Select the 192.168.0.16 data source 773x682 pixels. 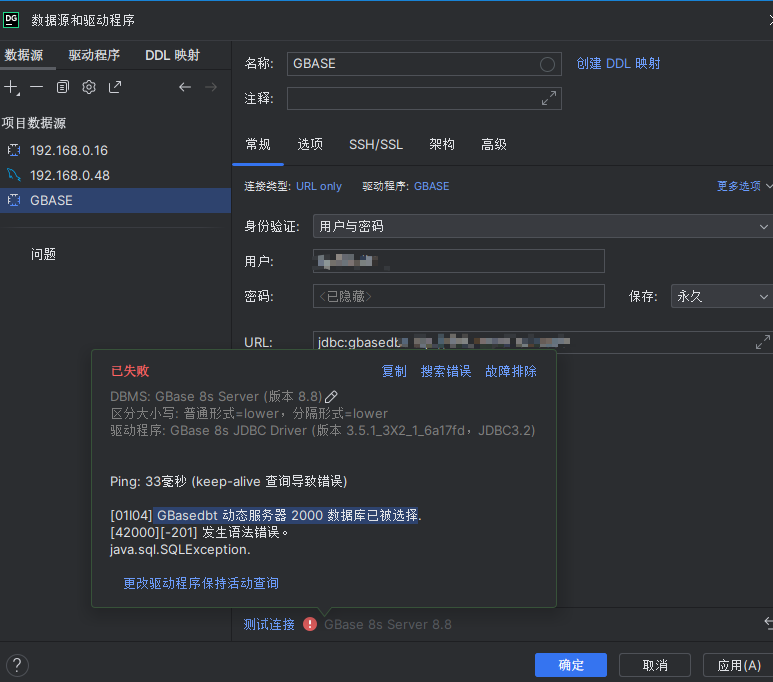click(x=115, y=150)
